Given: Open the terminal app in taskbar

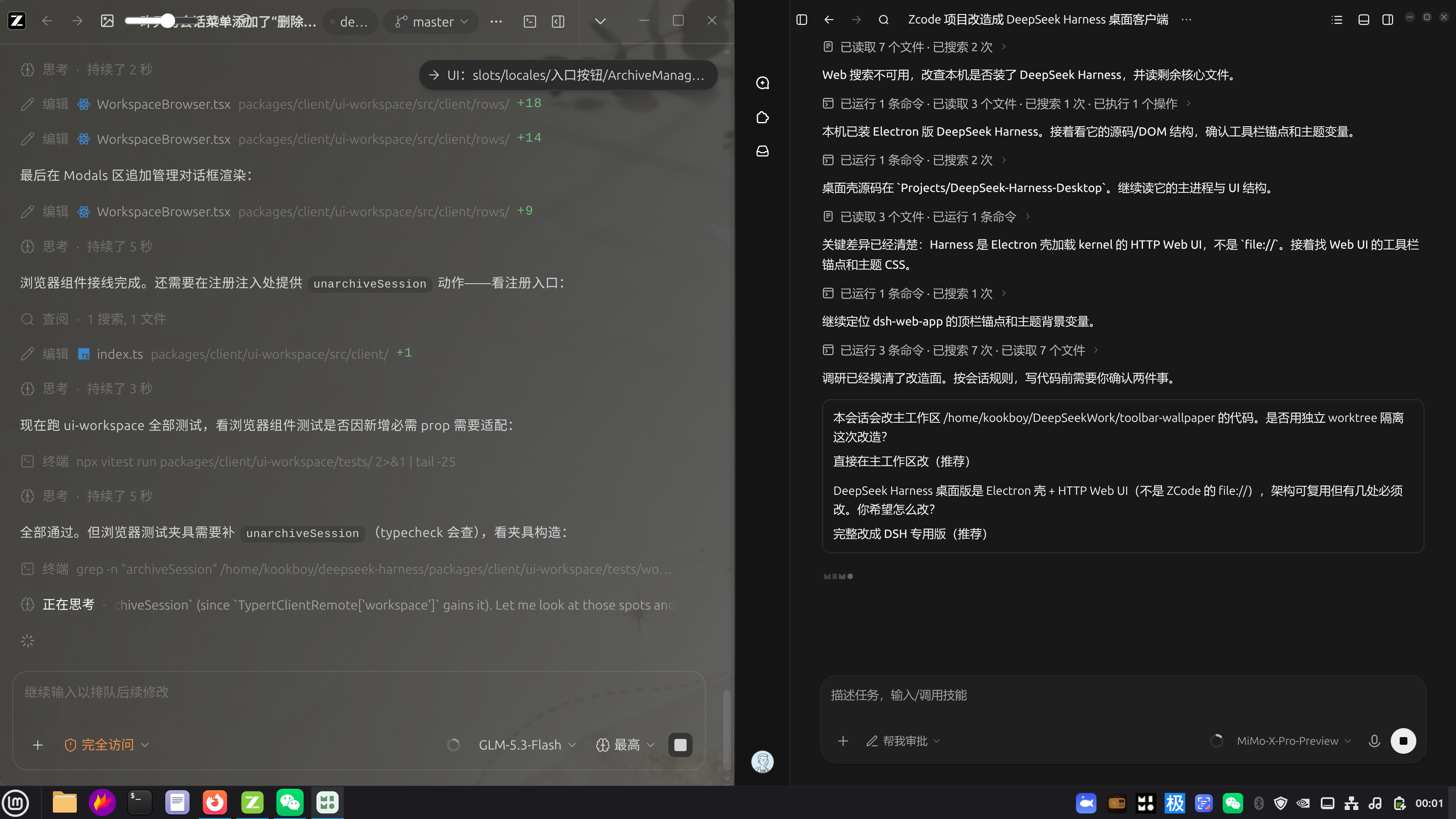Looking at the screenshot, I should pyautogui.click(x=139, y=802).
